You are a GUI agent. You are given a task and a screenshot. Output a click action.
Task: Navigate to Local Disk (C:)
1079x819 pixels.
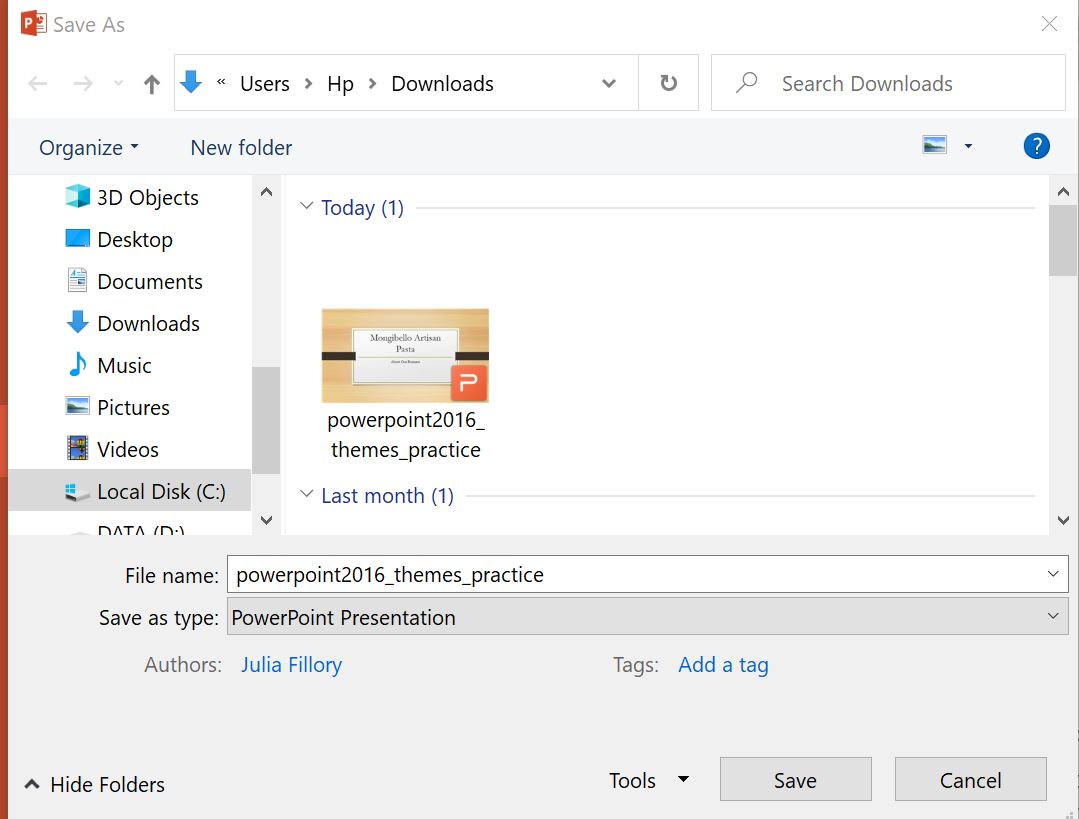(x=160, y=491)
